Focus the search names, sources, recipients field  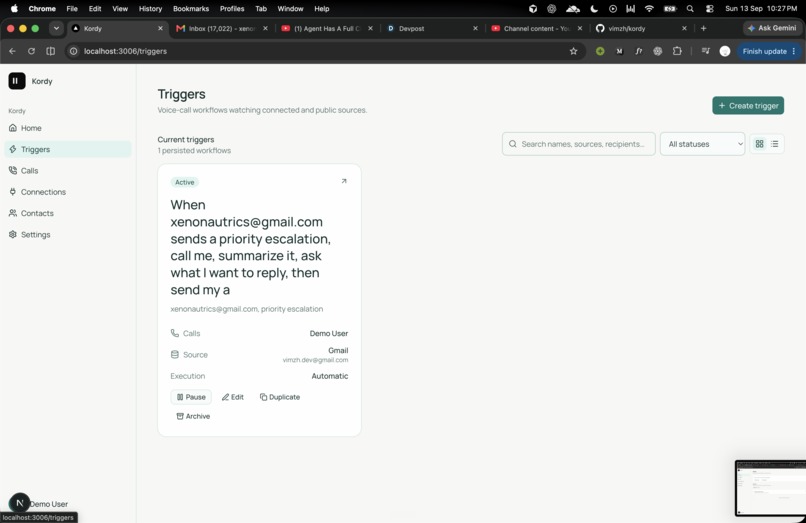[578, 144]
